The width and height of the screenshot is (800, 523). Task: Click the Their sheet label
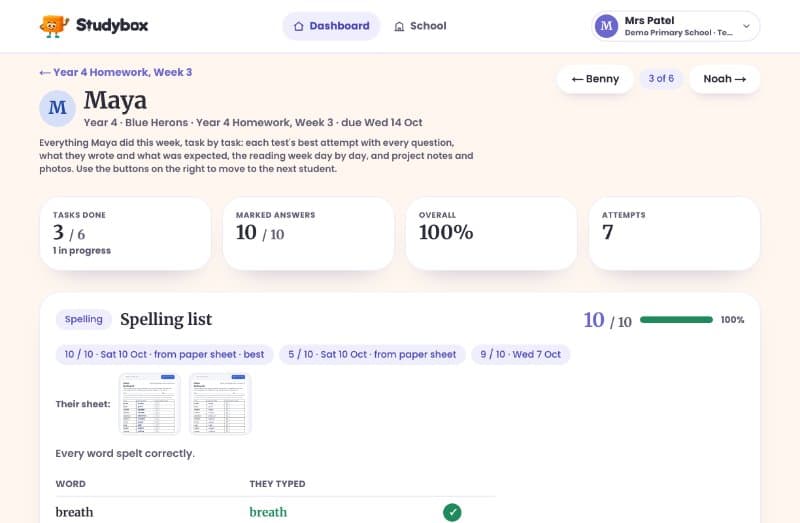tap(83, 404)
